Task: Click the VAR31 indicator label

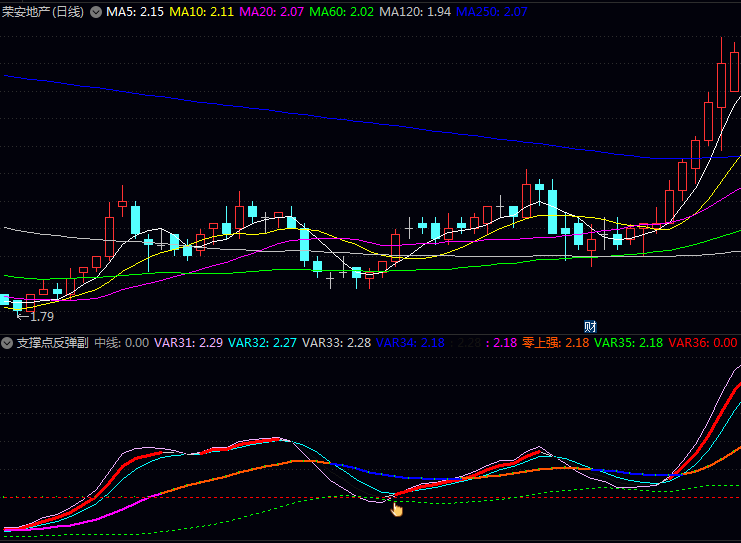Action: point(188,342)
